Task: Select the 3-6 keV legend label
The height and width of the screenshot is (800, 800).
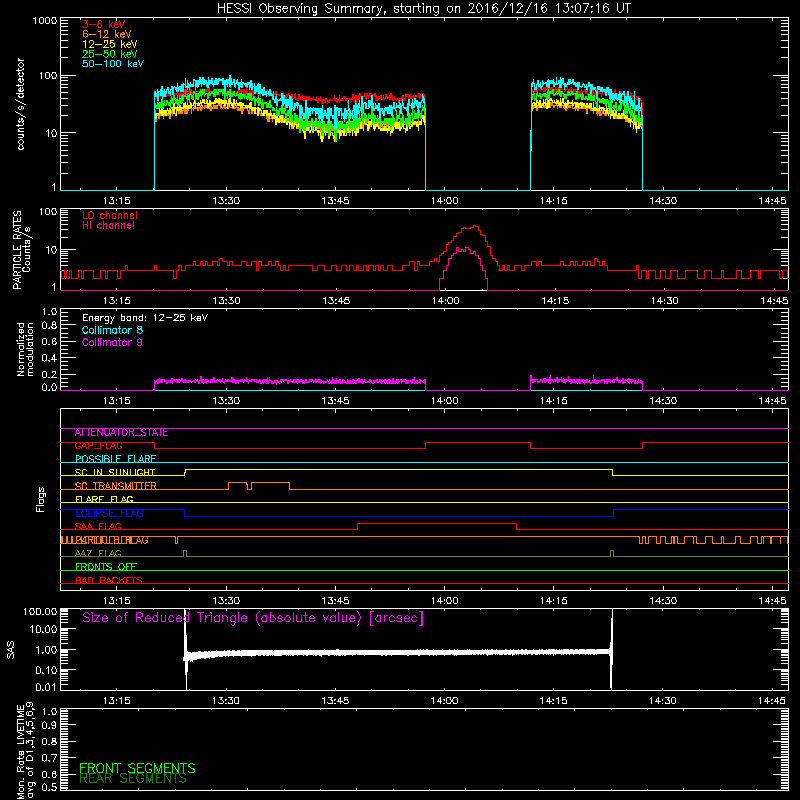Action: point(104,24)
